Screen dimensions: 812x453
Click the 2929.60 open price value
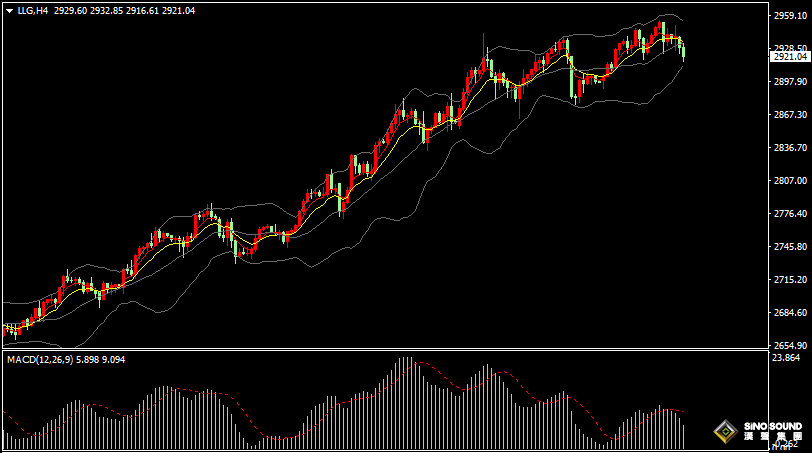click(70, 10)
